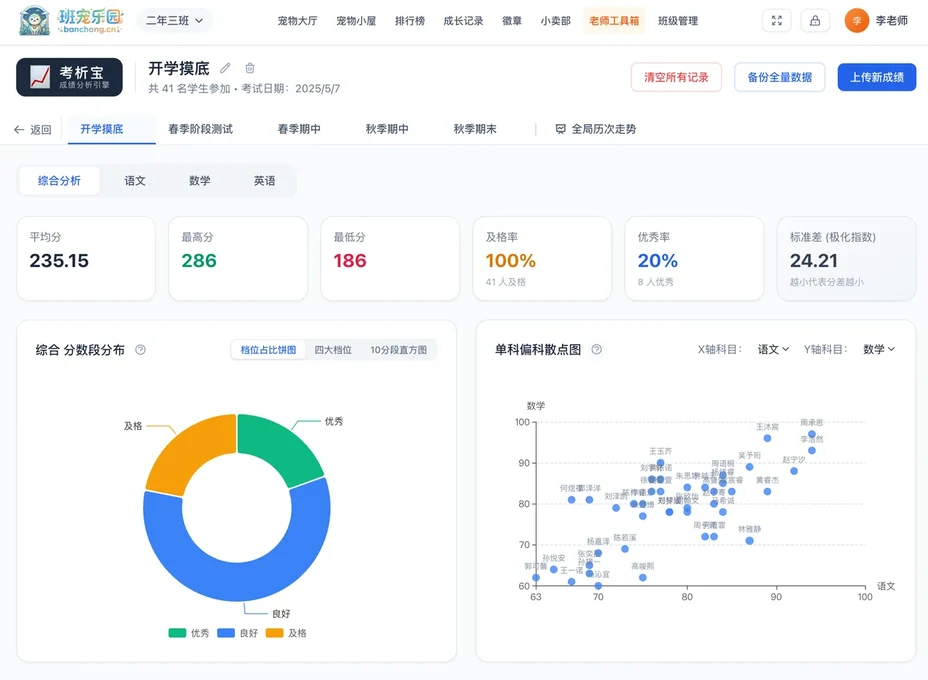The image size is (928, 680).
Task: Select 语文 subject tab
Action: (x=135, y=181)
